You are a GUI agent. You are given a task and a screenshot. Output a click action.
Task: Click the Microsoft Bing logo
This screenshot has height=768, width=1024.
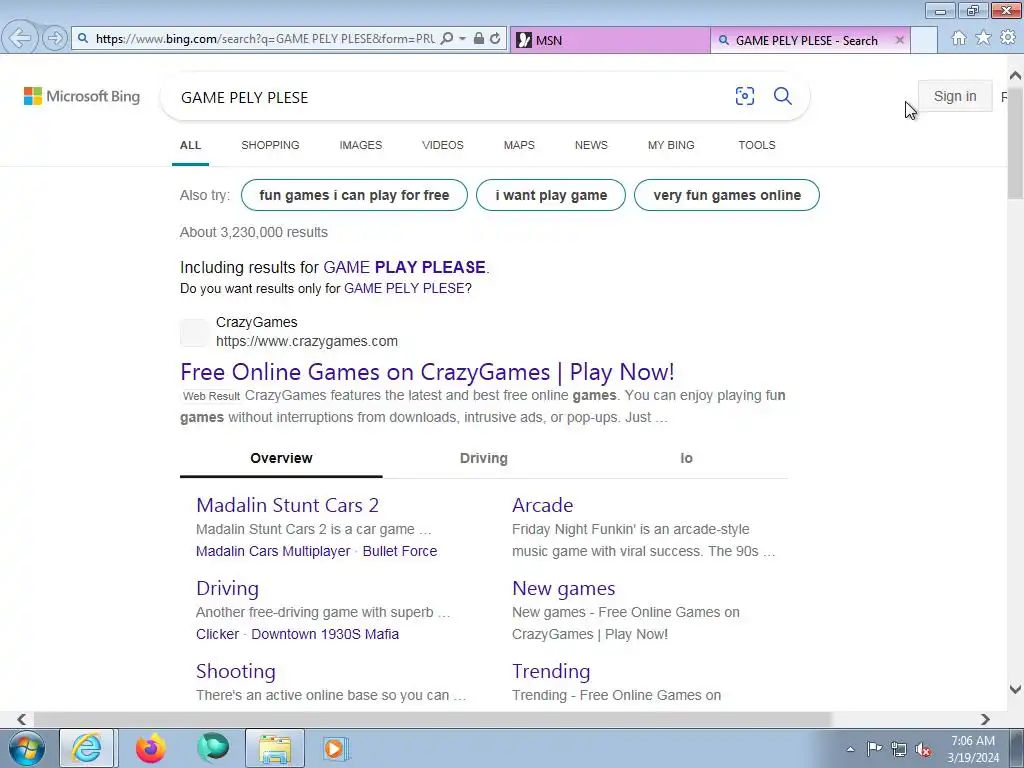(x=82, y=97)
